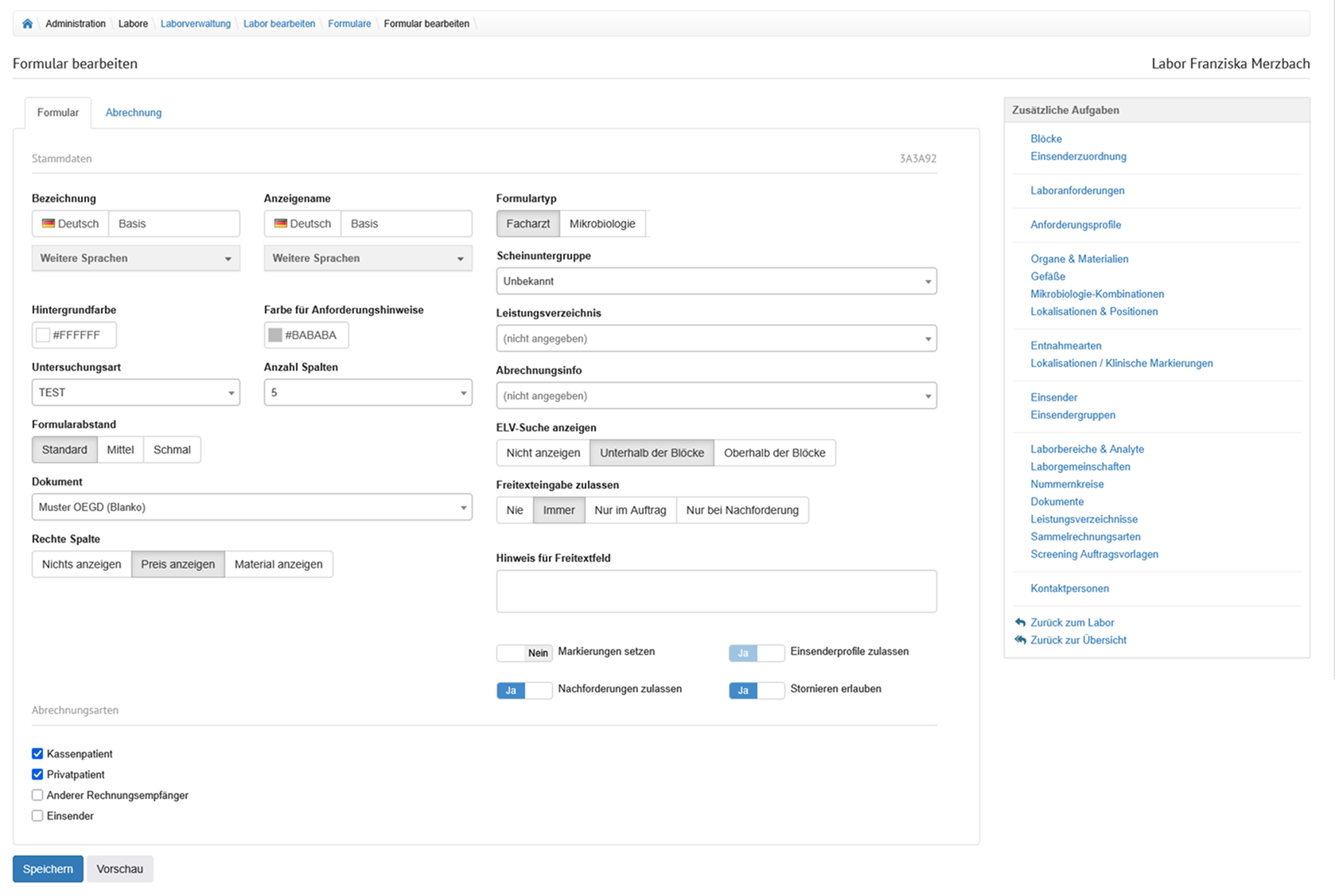Expand Weitere Sprachen under Bezeichnung
This screenshot has height=896, width=1335.
tap(135, 259)
